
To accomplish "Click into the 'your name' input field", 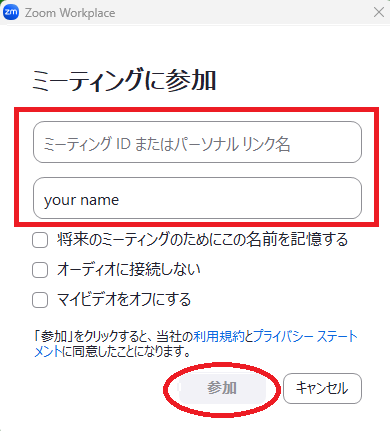I will [197, 198].
